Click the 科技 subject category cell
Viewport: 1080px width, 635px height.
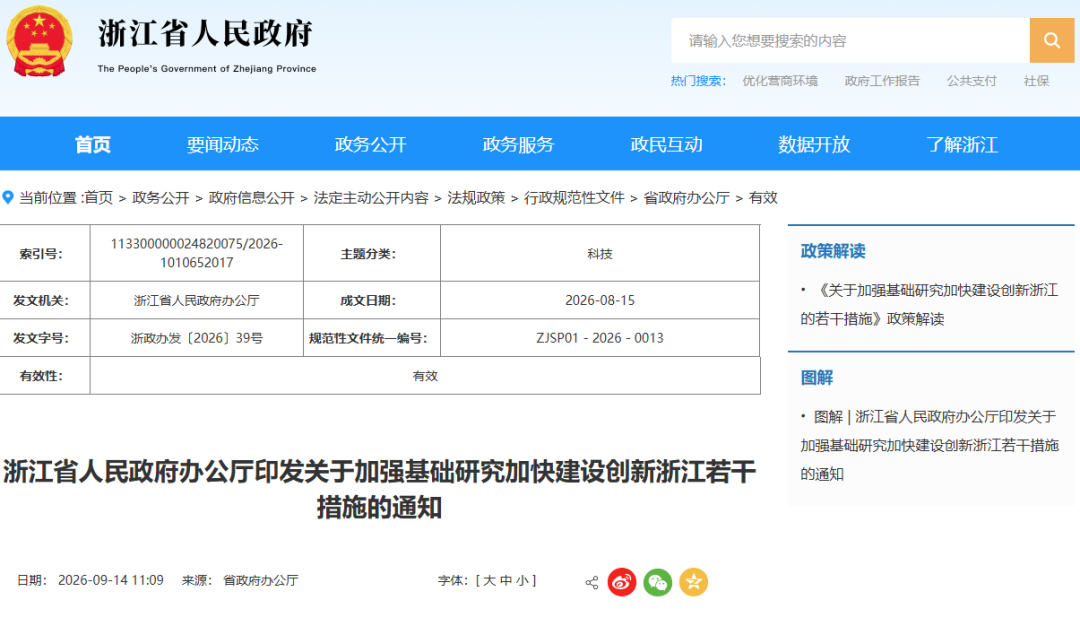coord(600,253)
